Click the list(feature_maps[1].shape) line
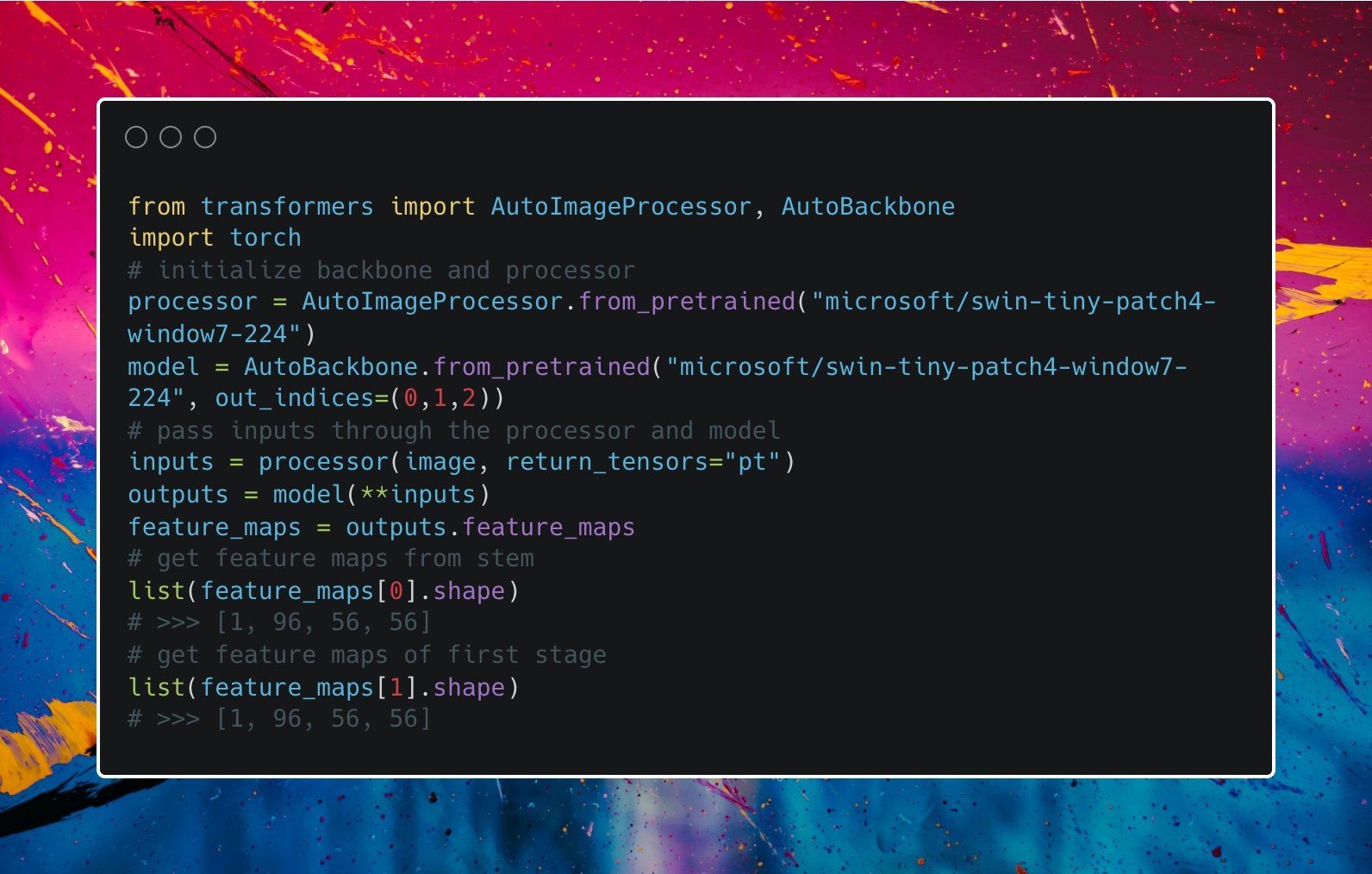Screen dimensions: 1372x874 pyautogui.click(x=323, y=688)
